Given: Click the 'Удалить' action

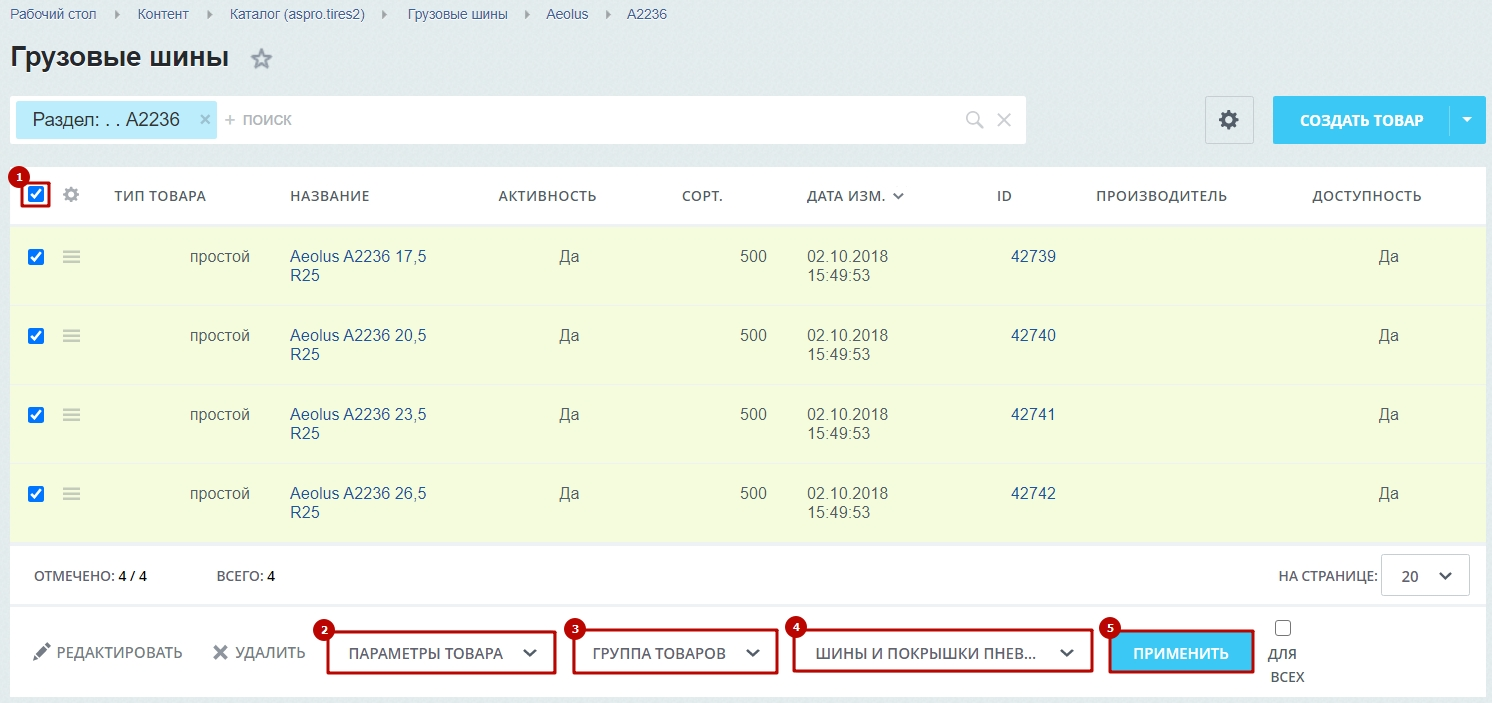Looking at the screenshot, I should tap(259, 652).
